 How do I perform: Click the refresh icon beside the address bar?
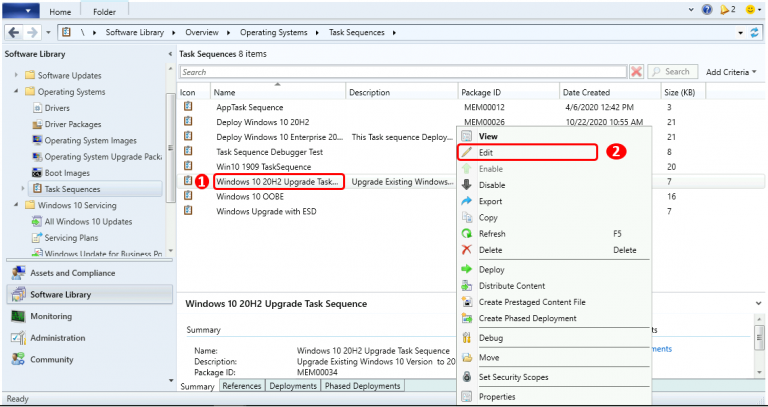click(755, 33)
